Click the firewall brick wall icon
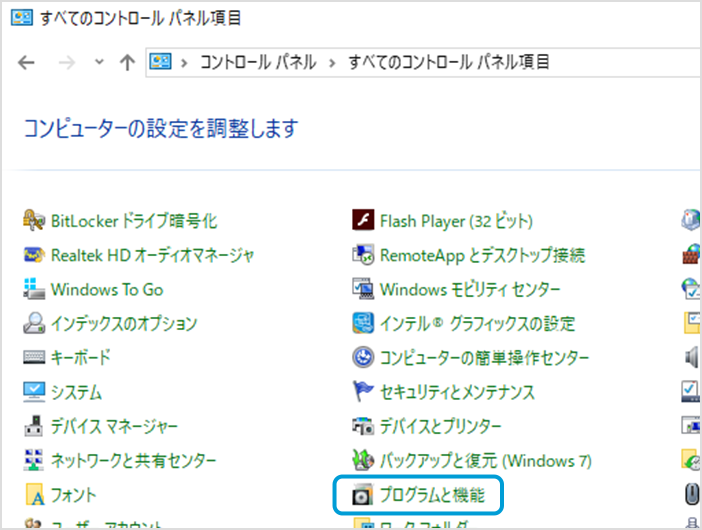702x530 pixels. [x=691, y=254]
